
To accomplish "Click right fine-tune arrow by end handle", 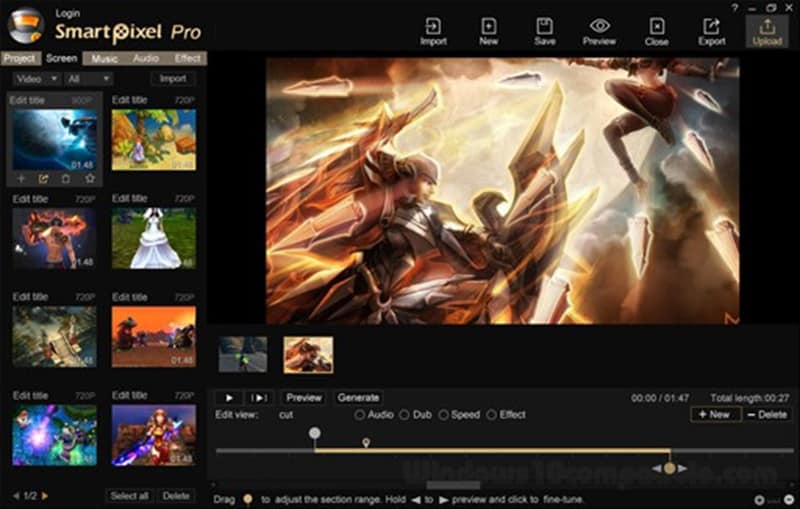I will [x=682, y=468].
